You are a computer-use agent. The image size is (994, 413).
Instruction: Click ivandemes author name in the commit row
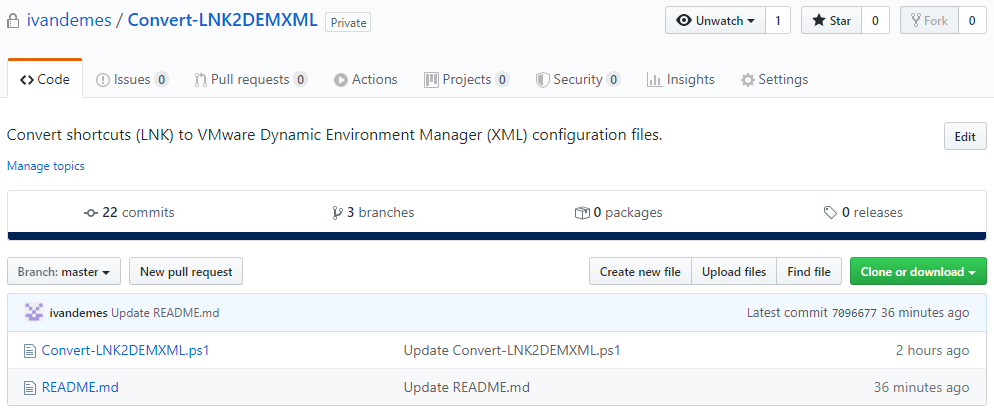[x=79, y=313]
